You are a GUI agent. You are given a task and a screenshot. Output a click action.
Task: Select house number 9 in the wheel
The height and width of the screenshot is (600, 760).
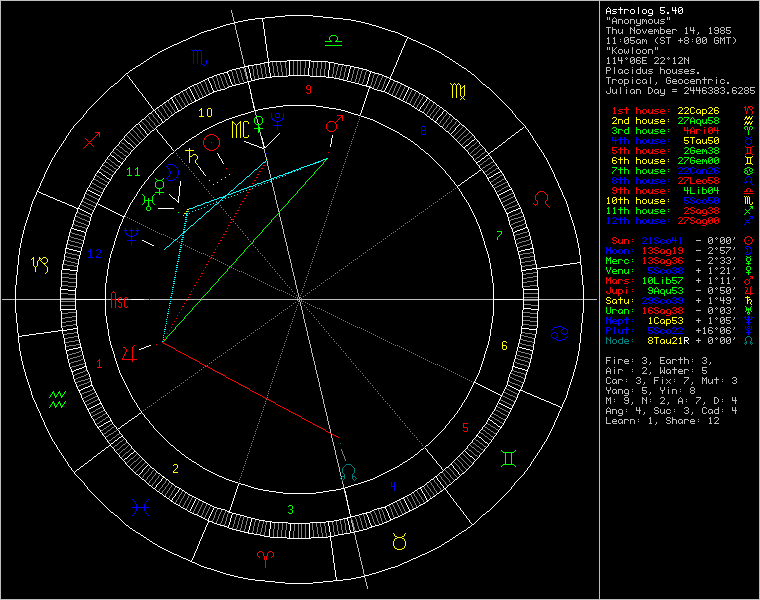click(x=309, y=90)
